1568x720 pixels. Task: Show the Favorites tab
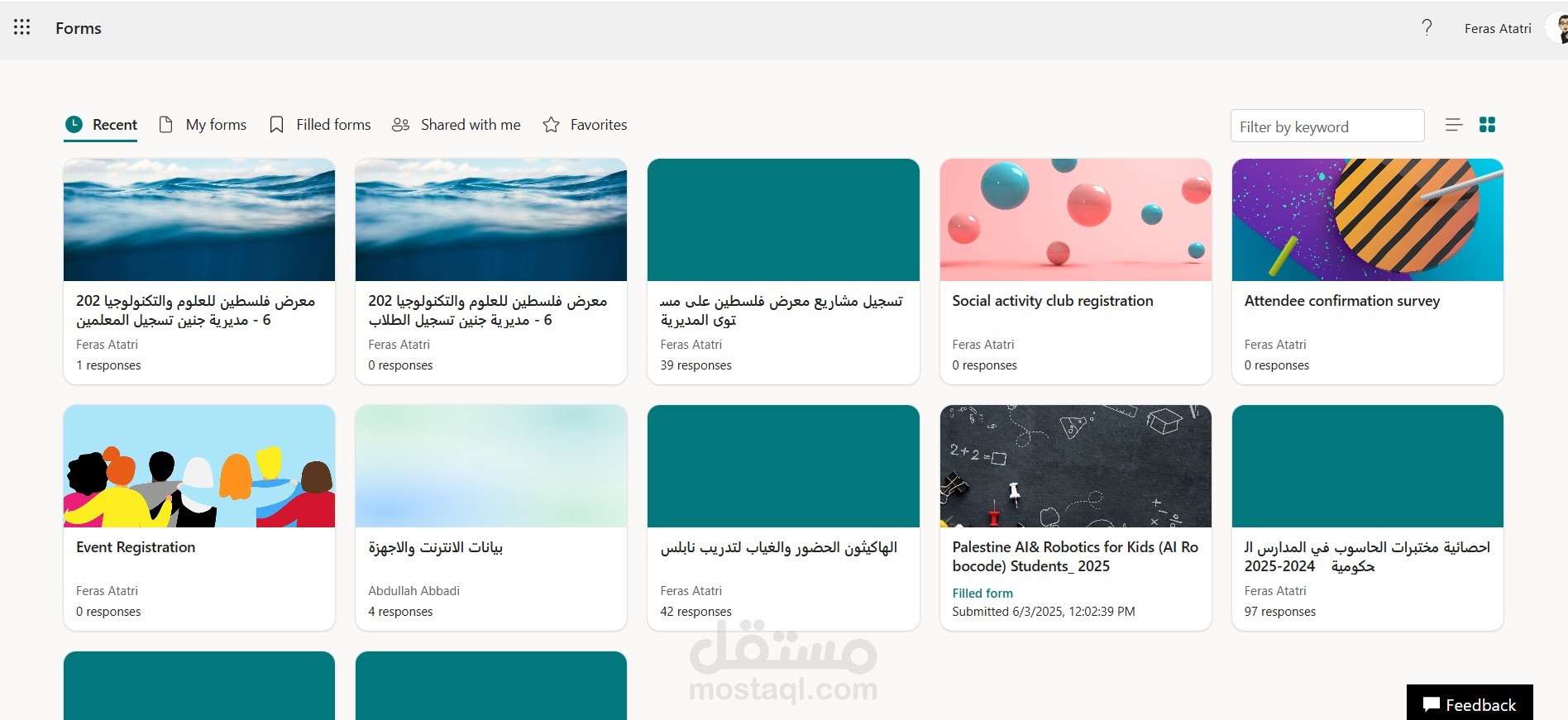coord(585,125)
